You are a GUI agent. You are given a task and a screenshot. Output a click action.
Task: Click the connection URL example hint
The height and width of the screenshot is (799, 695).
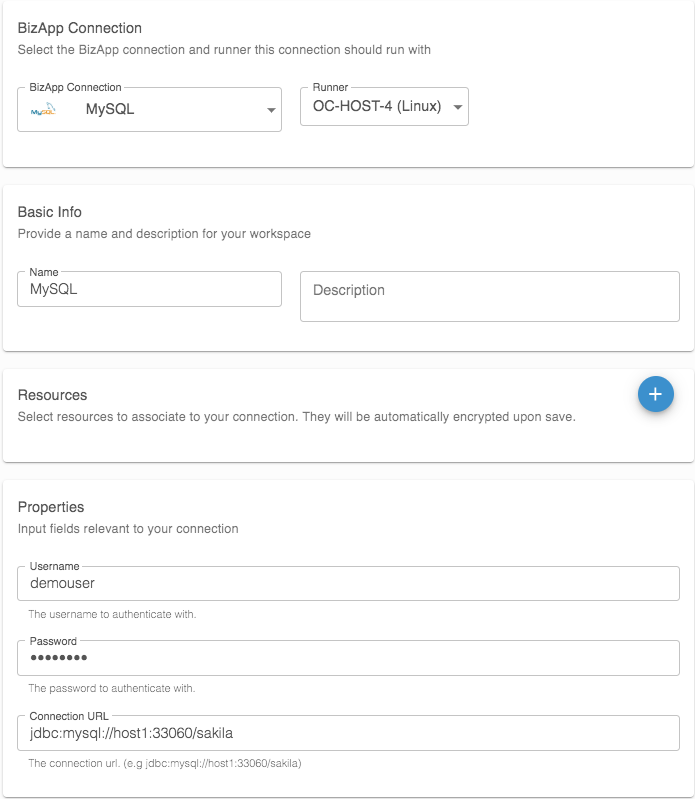point(165,763)
